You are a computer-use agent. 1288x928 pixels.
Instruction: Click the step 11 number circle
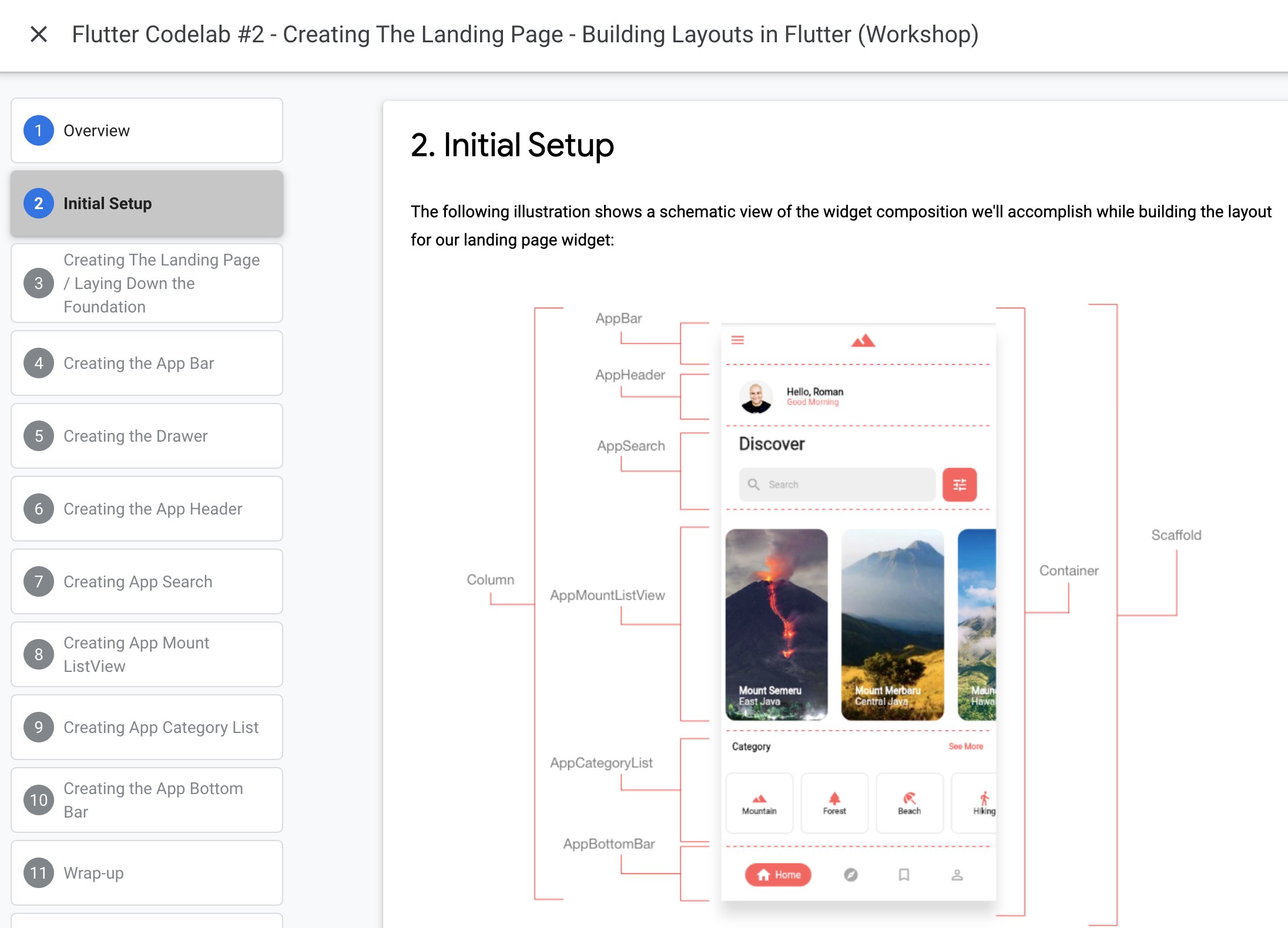tap(39, 873)
